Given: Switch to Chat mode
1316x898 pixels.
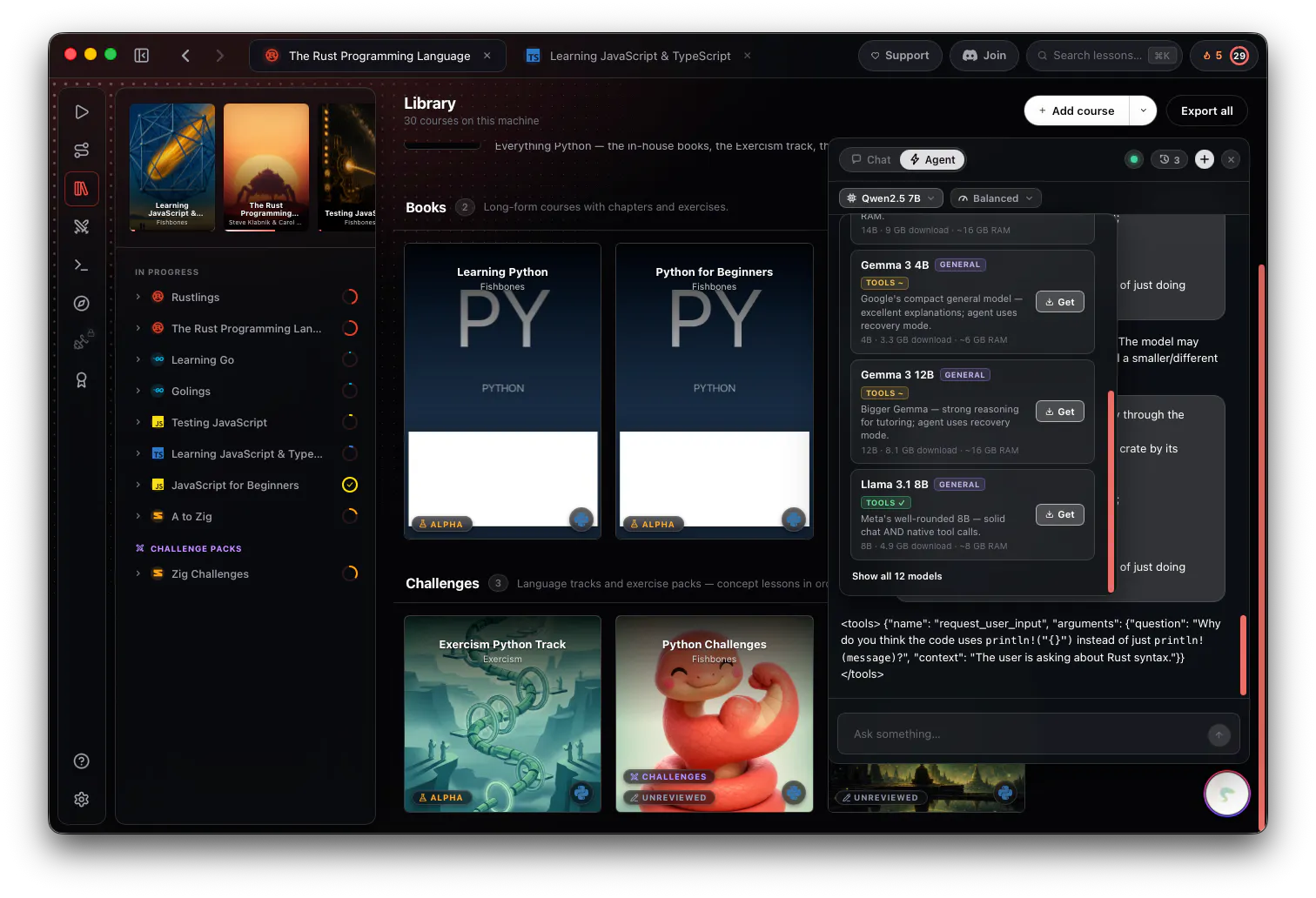Looking at the screenshot, I should pyautogui.click(x=870, y=160).
